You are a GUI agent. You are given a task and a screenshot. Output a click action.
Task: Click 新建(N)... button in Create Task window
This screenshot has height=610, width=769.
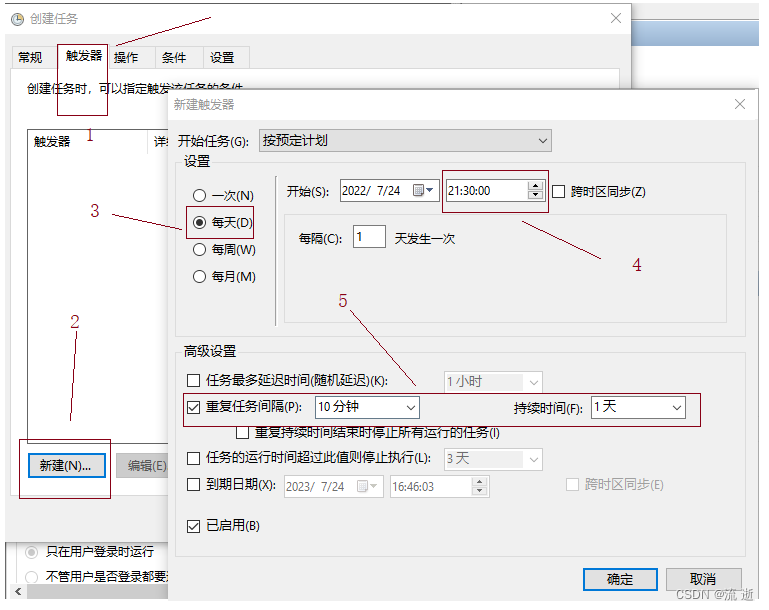66,465
